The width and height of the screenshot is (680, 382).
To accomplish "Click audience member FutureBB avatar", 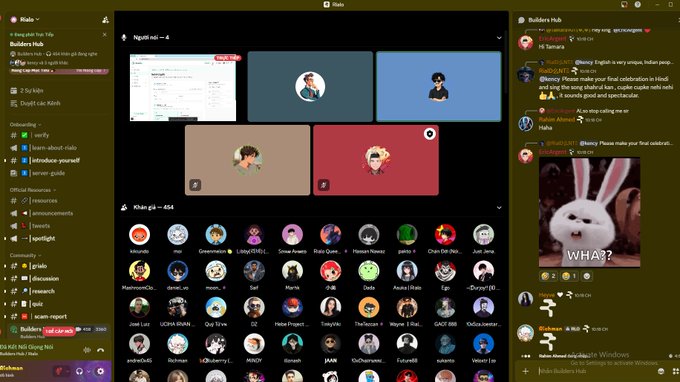I will (x=407, y=344).
